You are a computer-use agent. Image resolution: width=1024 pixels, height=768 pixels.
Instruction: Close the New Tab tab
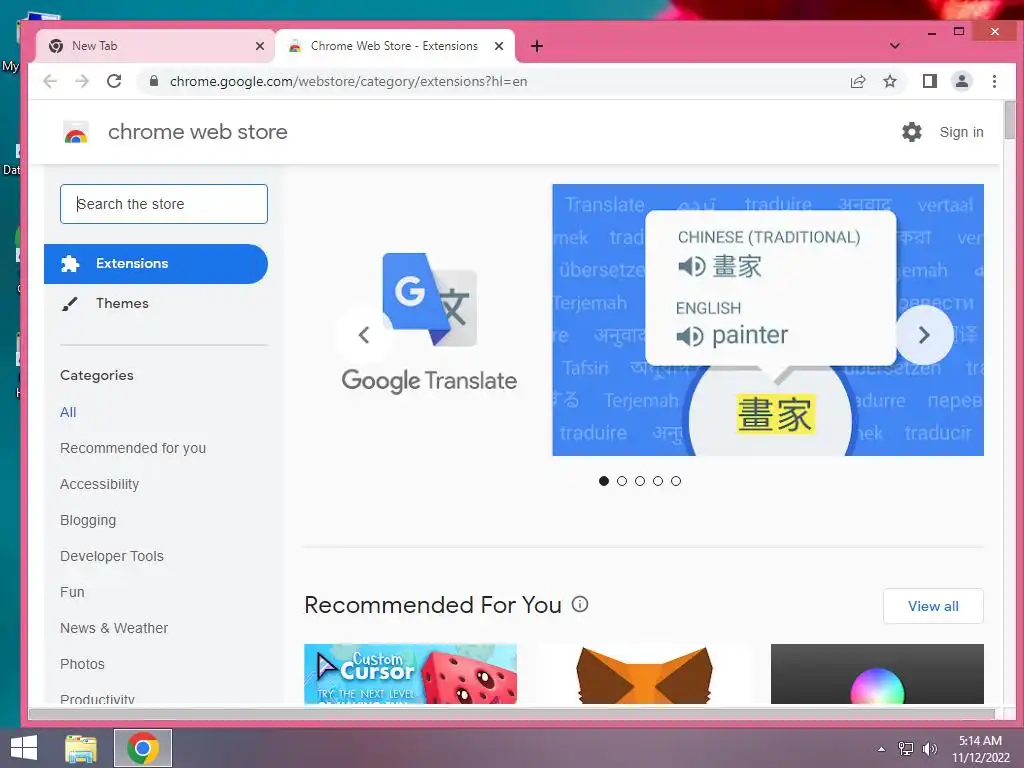[x=260, y=46]
